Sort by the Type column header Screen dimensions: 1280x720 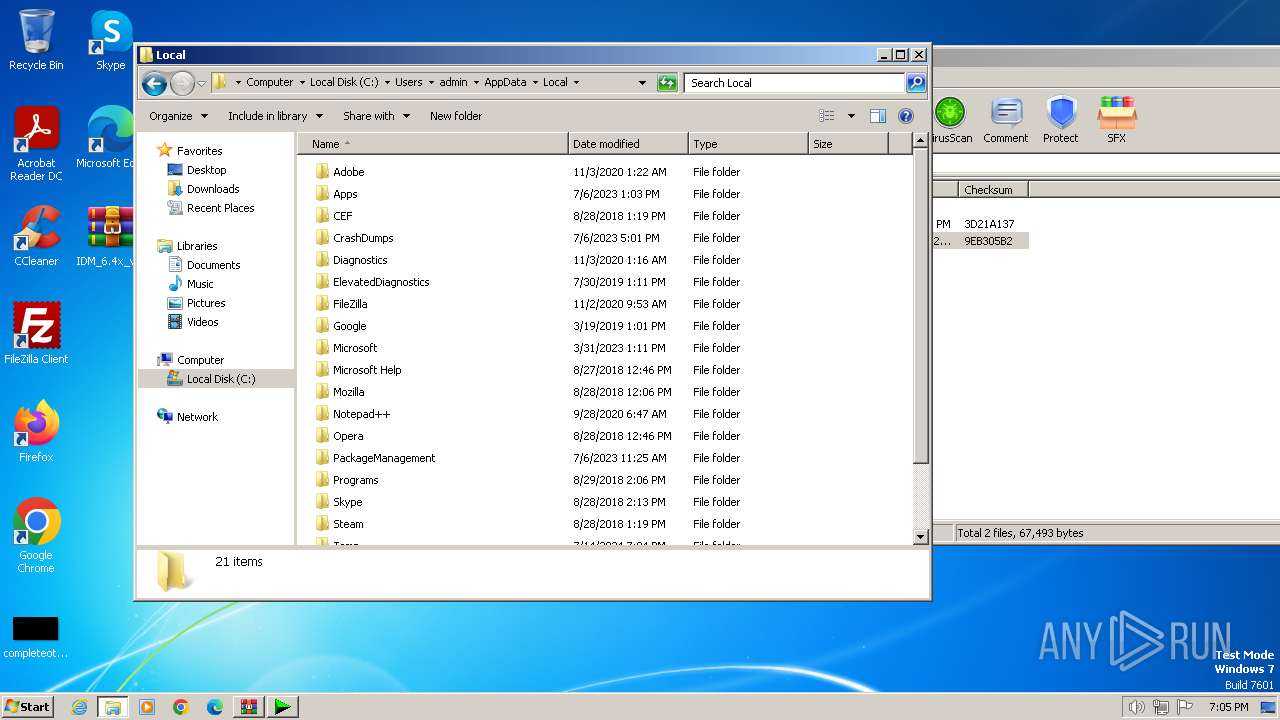click(x=748, y=144)
